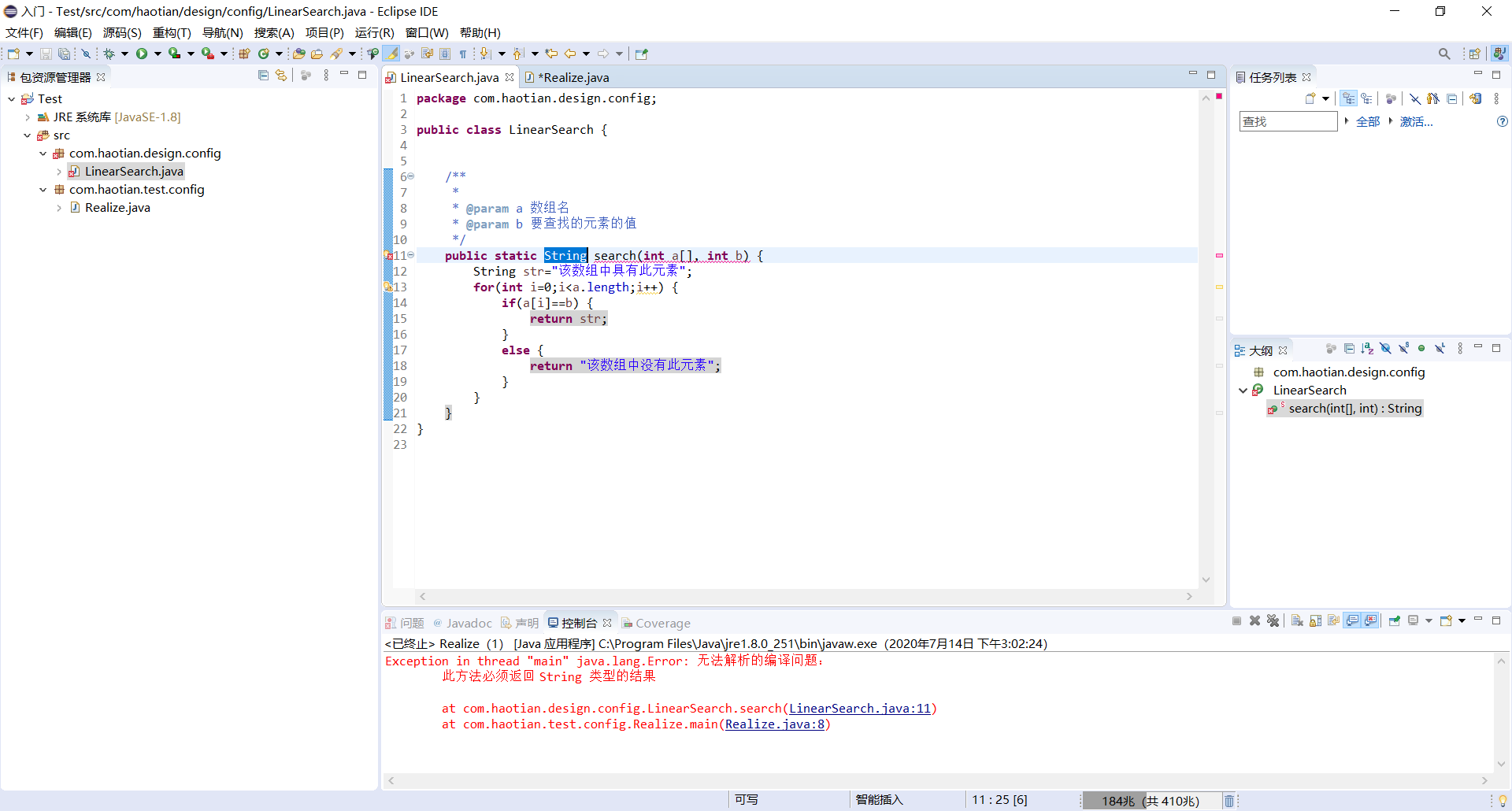Expand the JRE system library node
Viewport: 1512px width, 811px height.
[28, 117]
